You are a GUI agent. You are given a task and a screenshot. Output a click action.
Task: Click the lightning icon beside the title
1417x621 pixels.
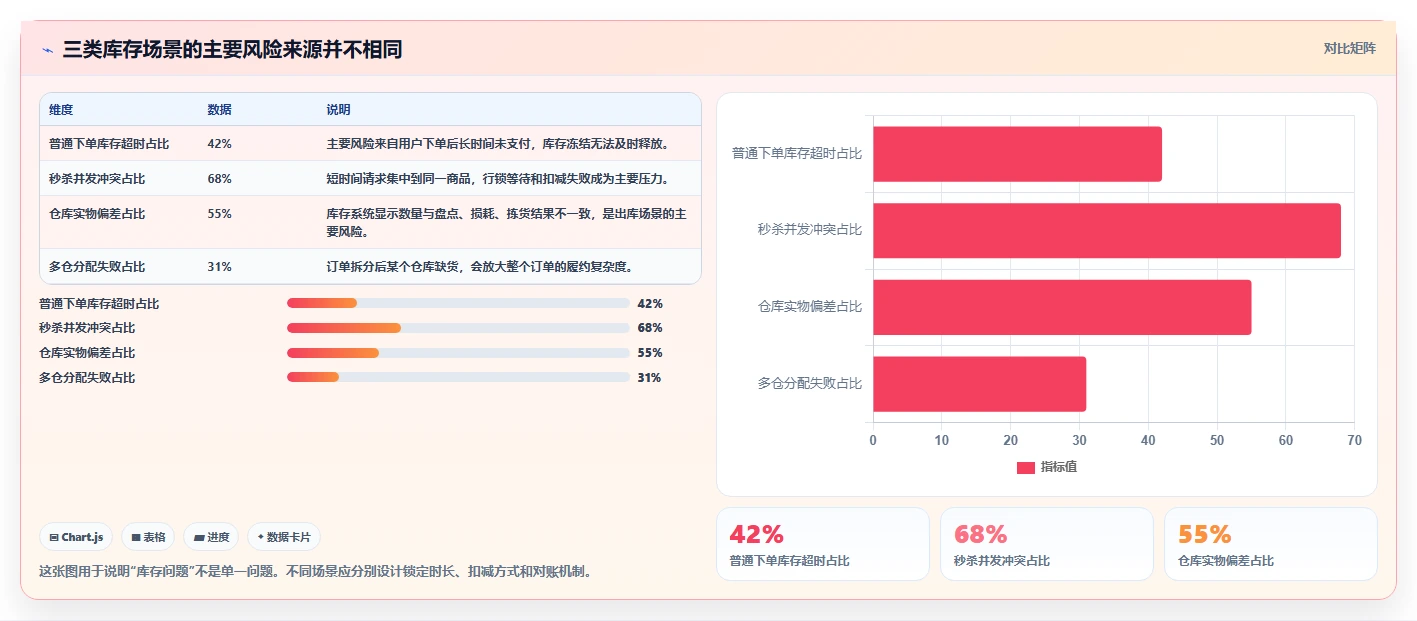pyautogui.click(x=47, y=50)
